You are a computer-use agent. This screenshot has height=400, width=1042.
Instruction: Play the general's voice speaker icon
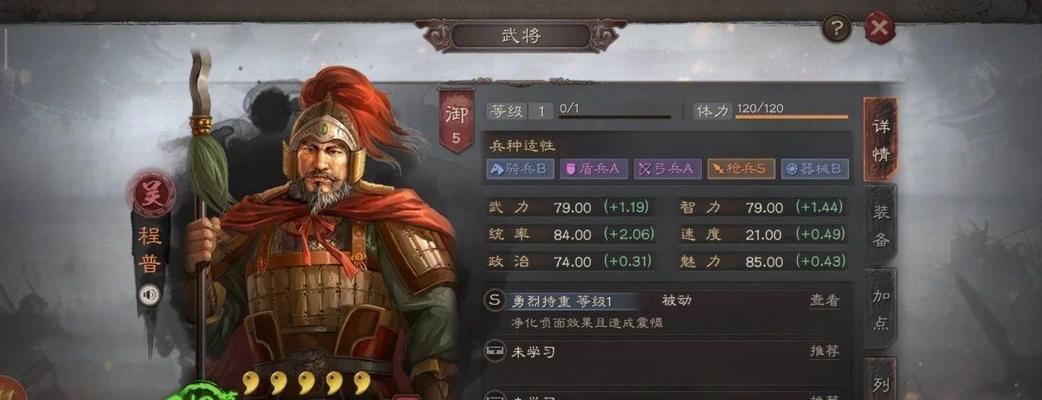(x=149, y=294)
